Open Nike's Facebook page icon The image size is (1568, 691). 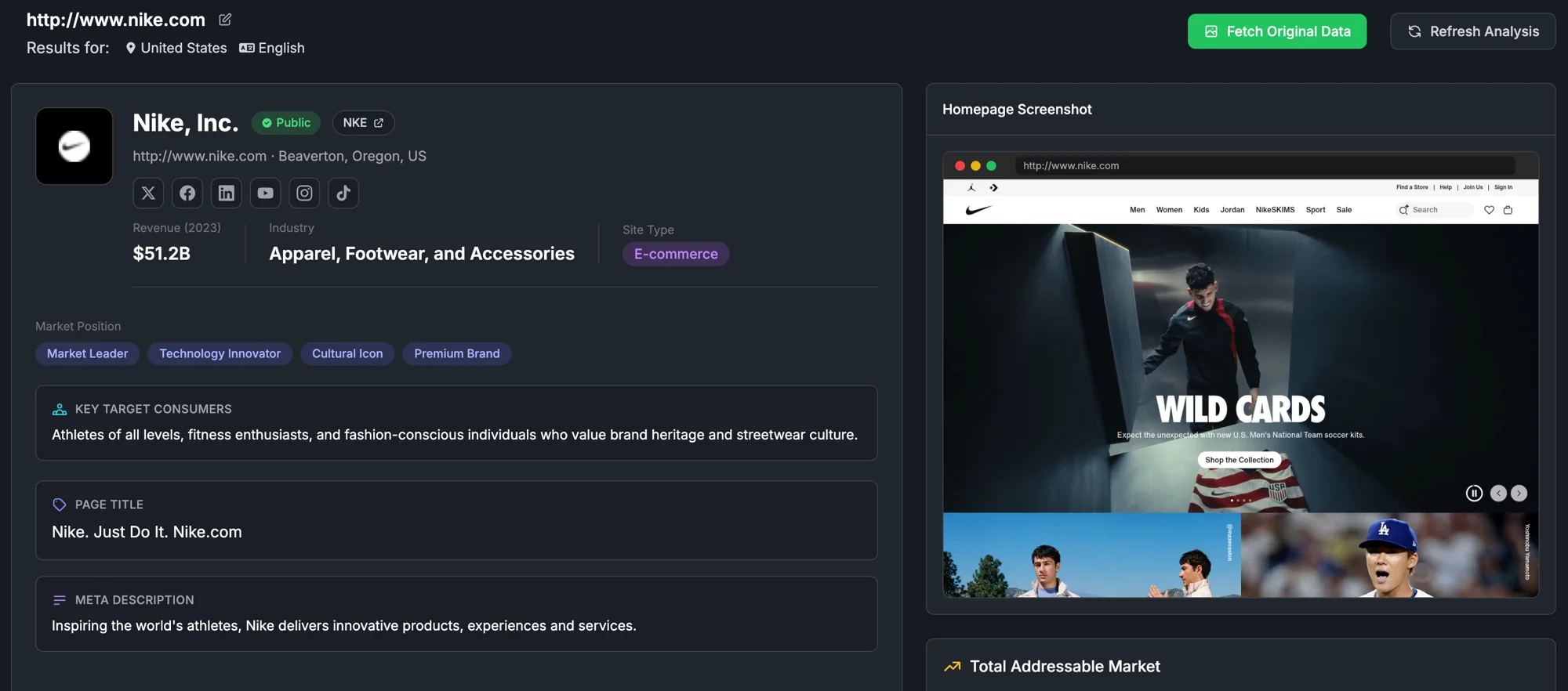click(x=187, y=193)
